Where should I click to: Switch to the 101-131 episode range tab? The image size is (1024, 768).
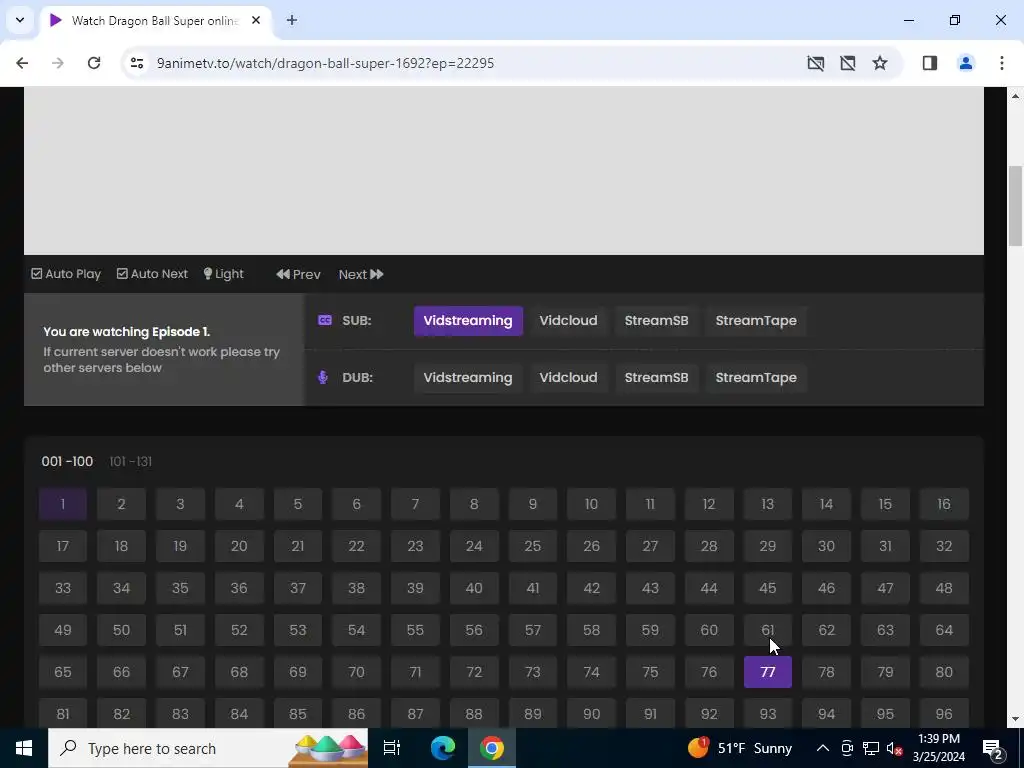(x=131, y=462)
